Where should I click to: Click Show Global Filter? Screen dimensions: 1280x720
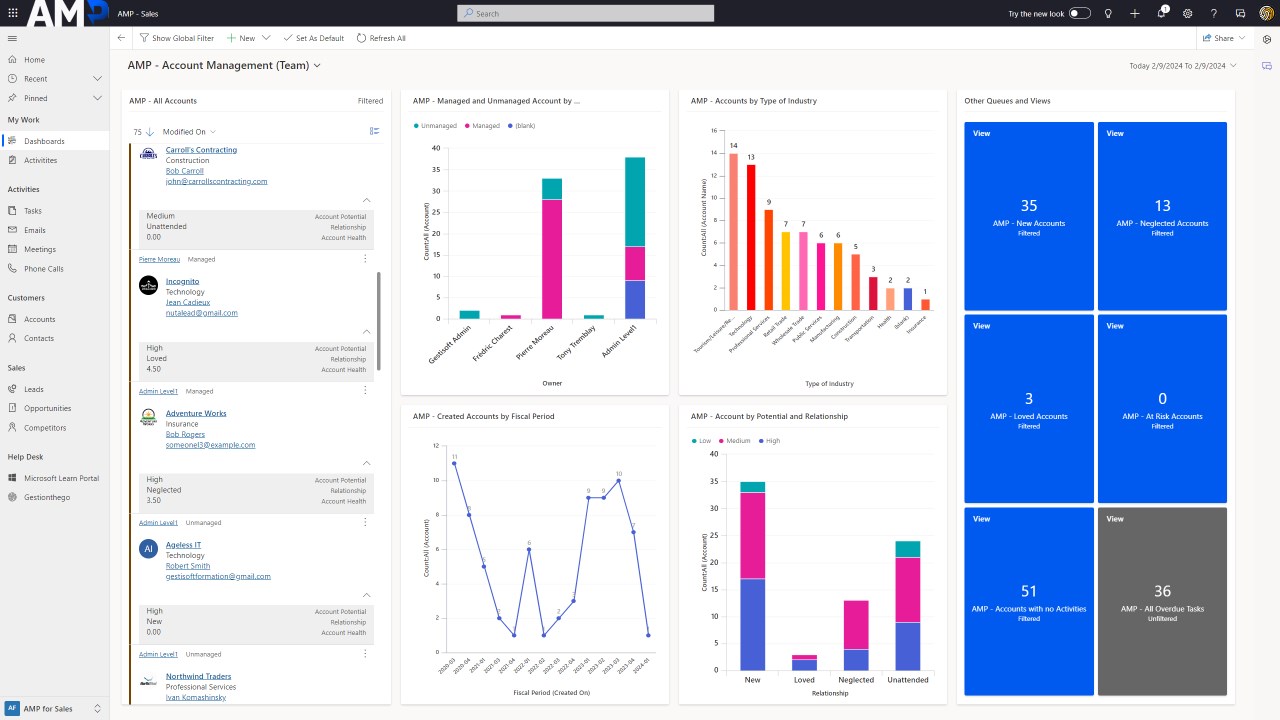click(x=176, y=38)
